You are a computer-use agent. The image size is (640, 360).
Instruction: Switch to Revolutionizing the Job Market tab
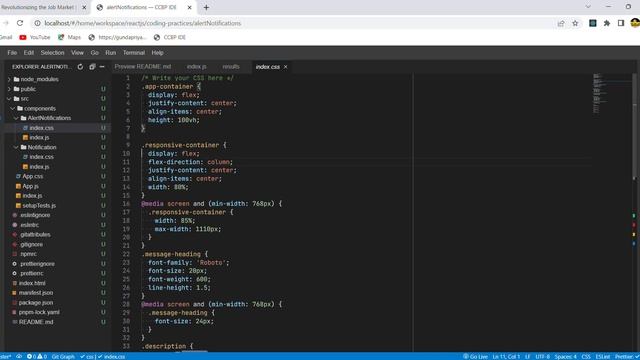coord(39,7)
